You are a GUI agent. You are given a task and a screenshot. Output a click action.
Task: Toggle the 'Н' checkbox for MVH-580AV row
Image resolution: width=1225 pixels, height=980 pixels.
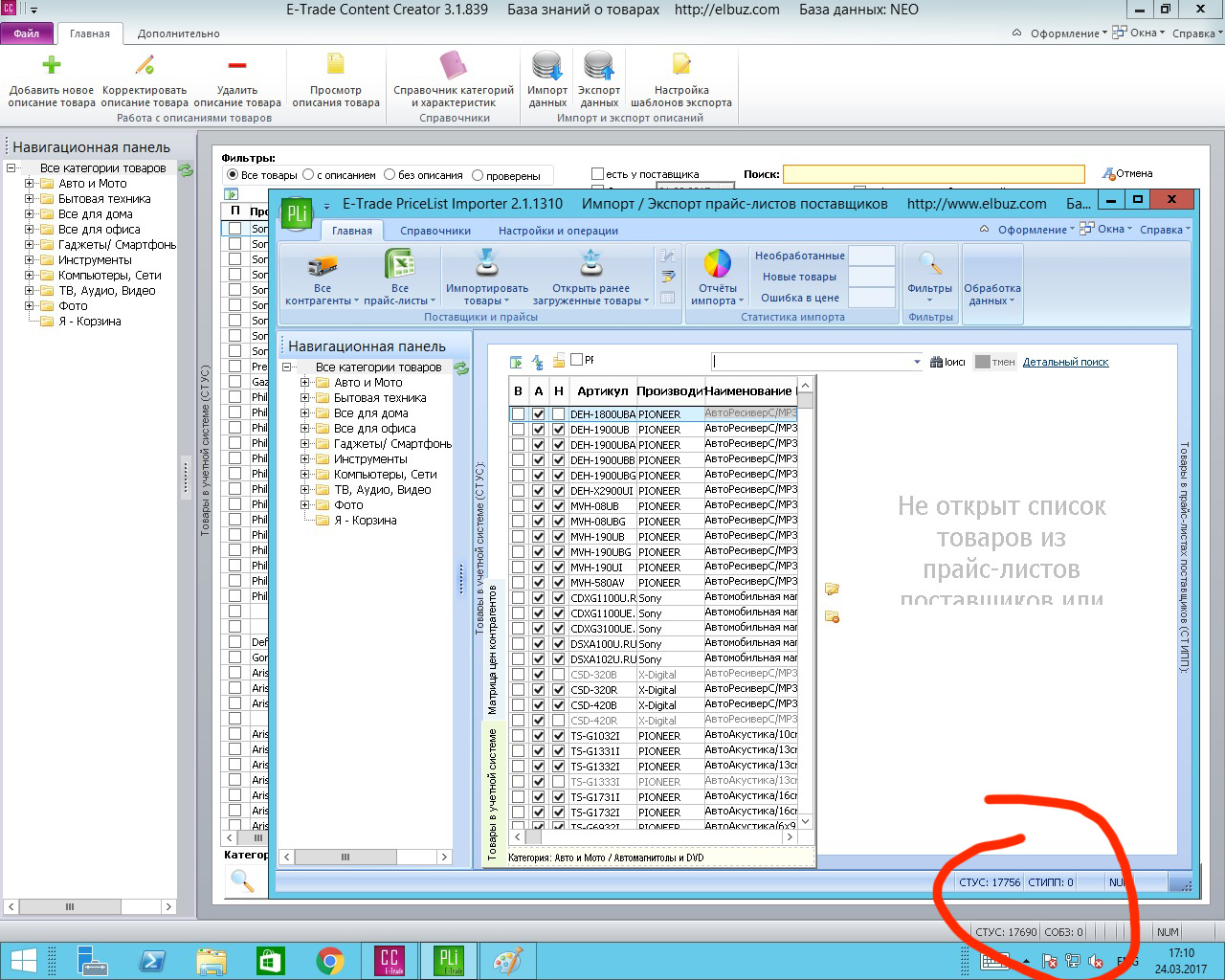click(558, 583)
